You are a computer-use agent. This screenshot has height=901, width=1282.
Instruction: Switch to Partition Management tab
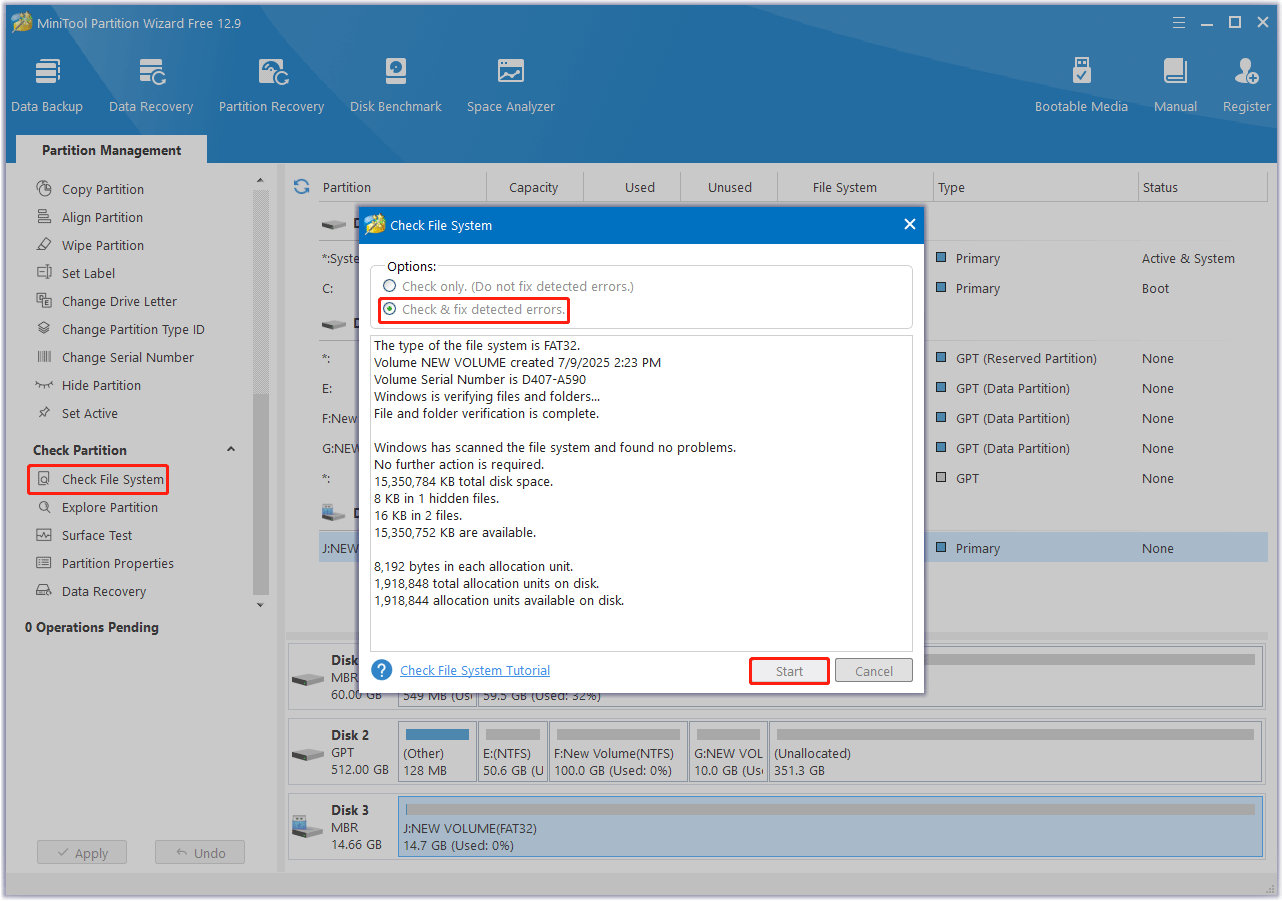click(x=111, y=150)
